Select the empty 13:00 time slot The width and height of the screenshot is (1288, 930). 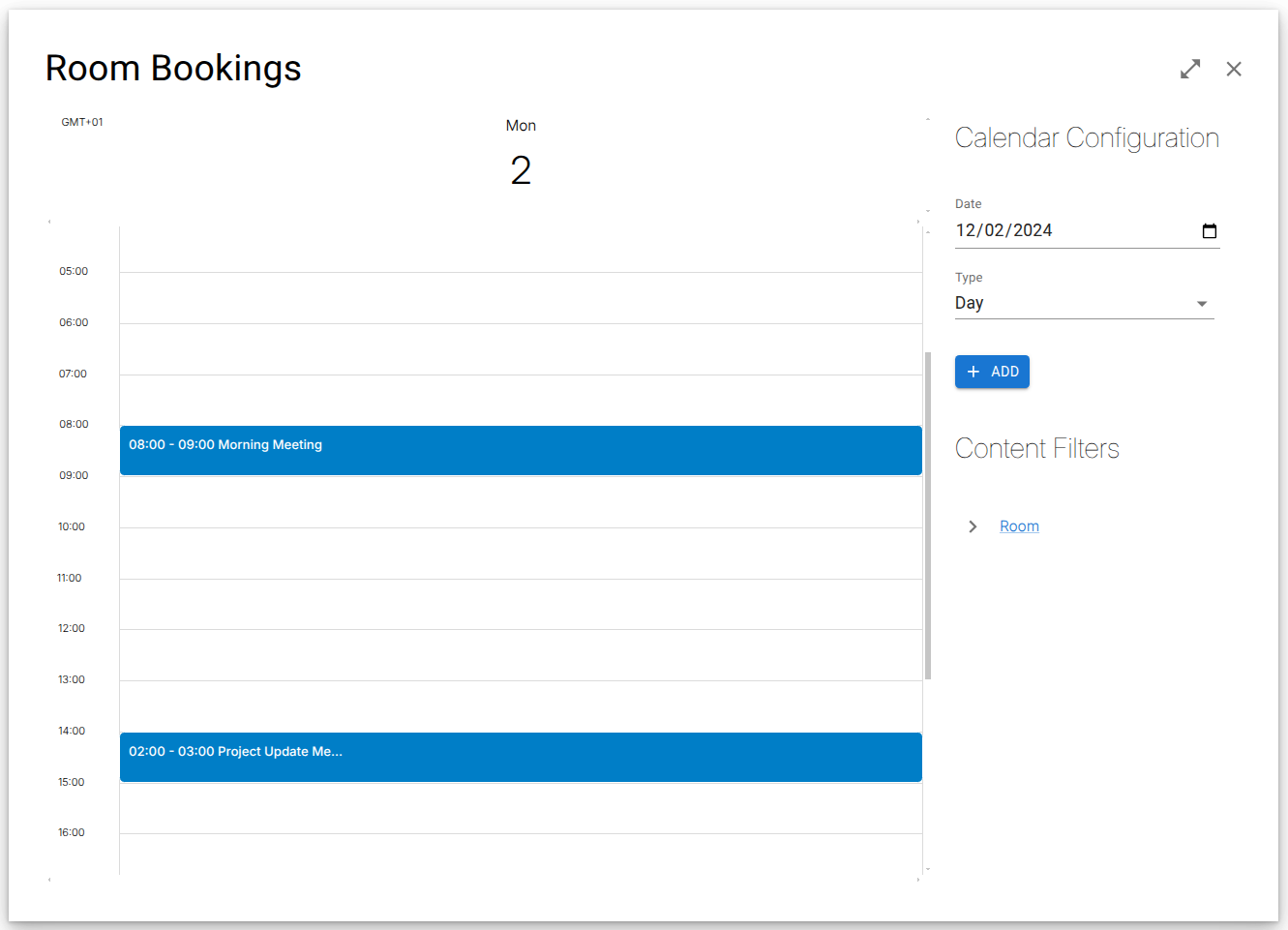tap(521, 706)
